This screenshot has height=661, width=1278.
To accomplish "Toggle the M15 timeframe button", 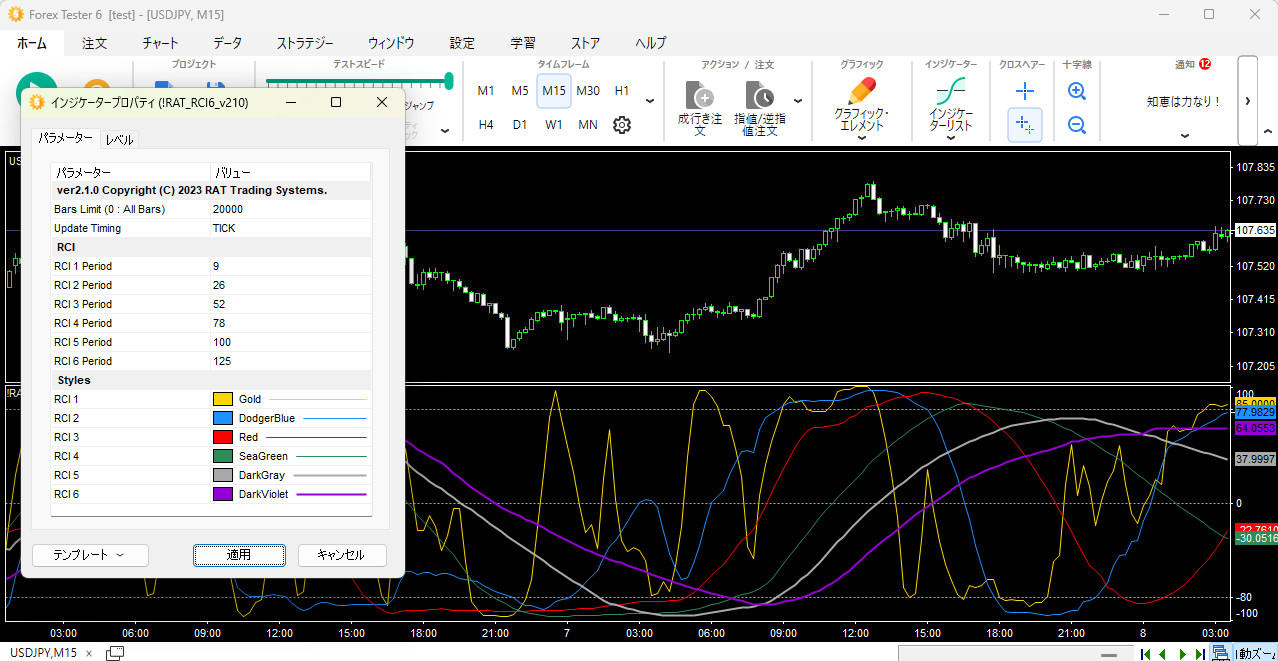I will [x=553, y=91].
